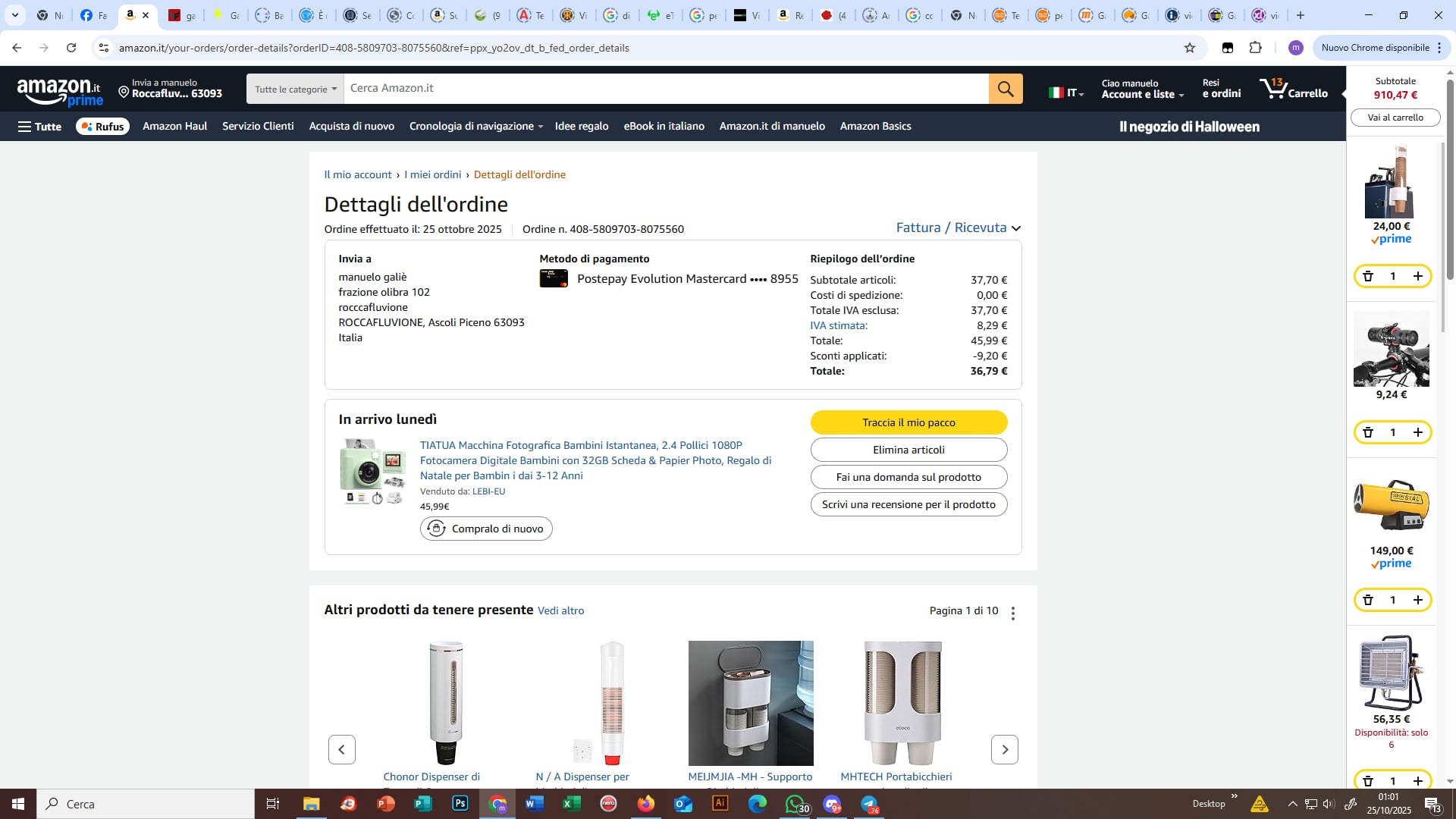Open the Tutte hamburger menu
1456x819 pixels.
point(39,127)
